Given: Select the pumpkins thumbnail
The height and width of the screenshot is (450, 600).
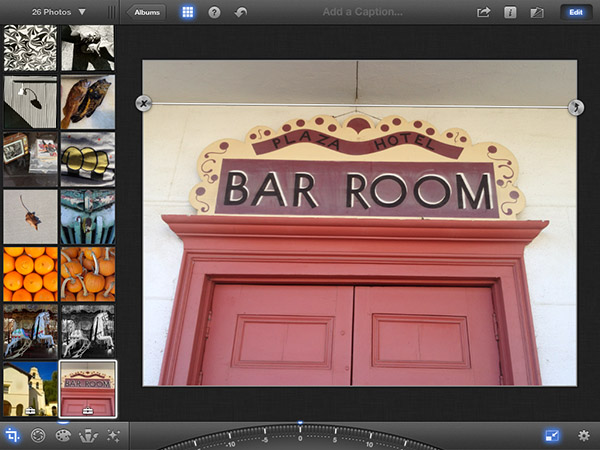Looking at the screenshot, I should (x=88, y=274).
